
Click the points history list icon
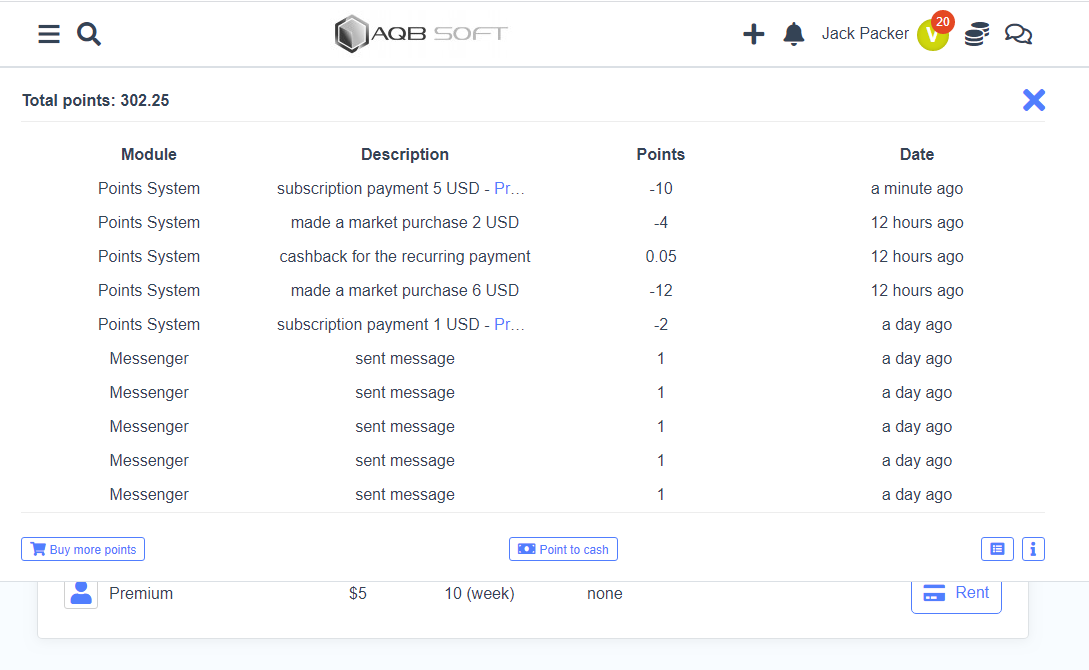pyautogui.click(x=997, y=549)
